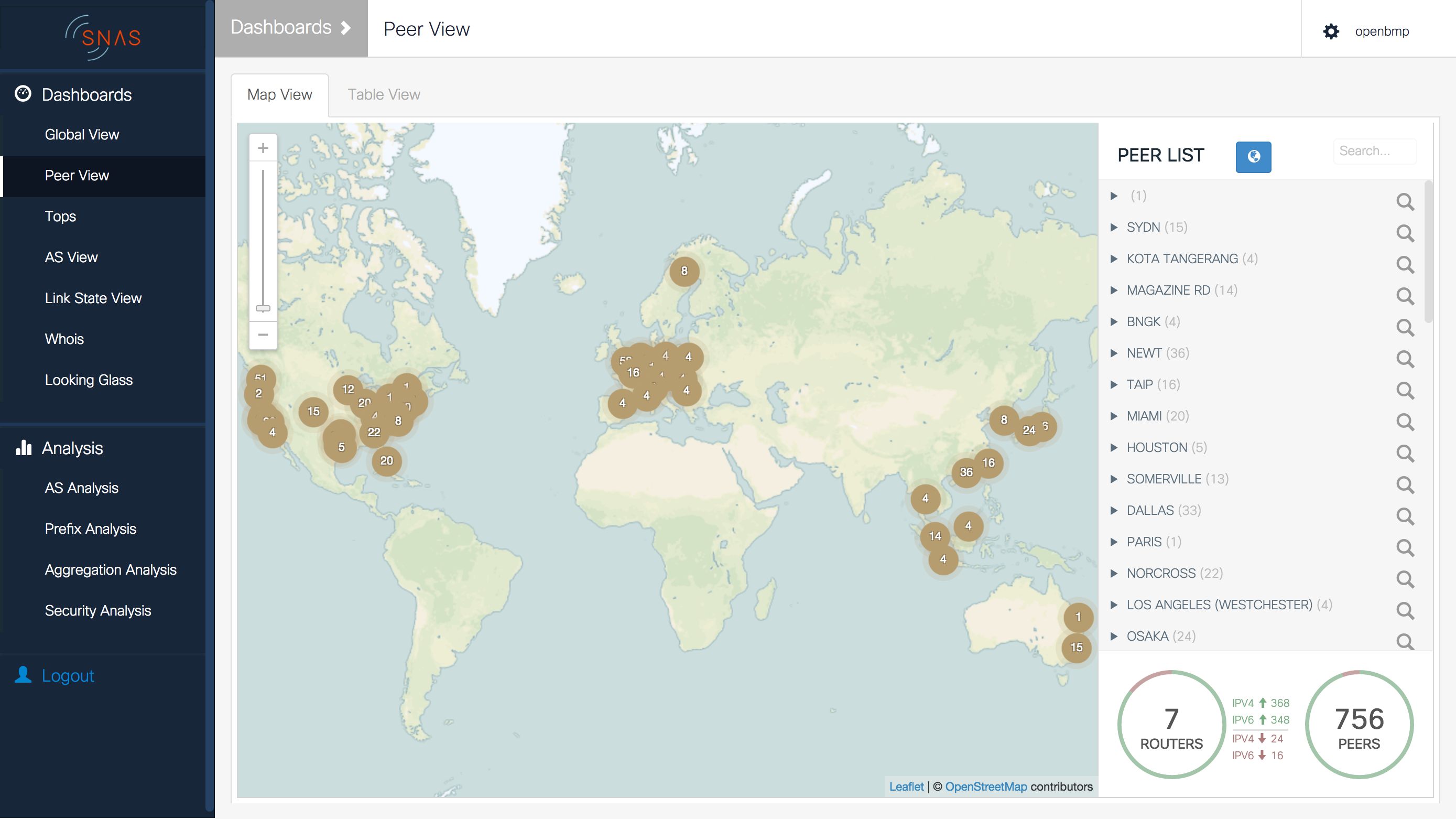Open AS Analysis page
Viewport: 1456px width, 819px height.
[81, 488]
